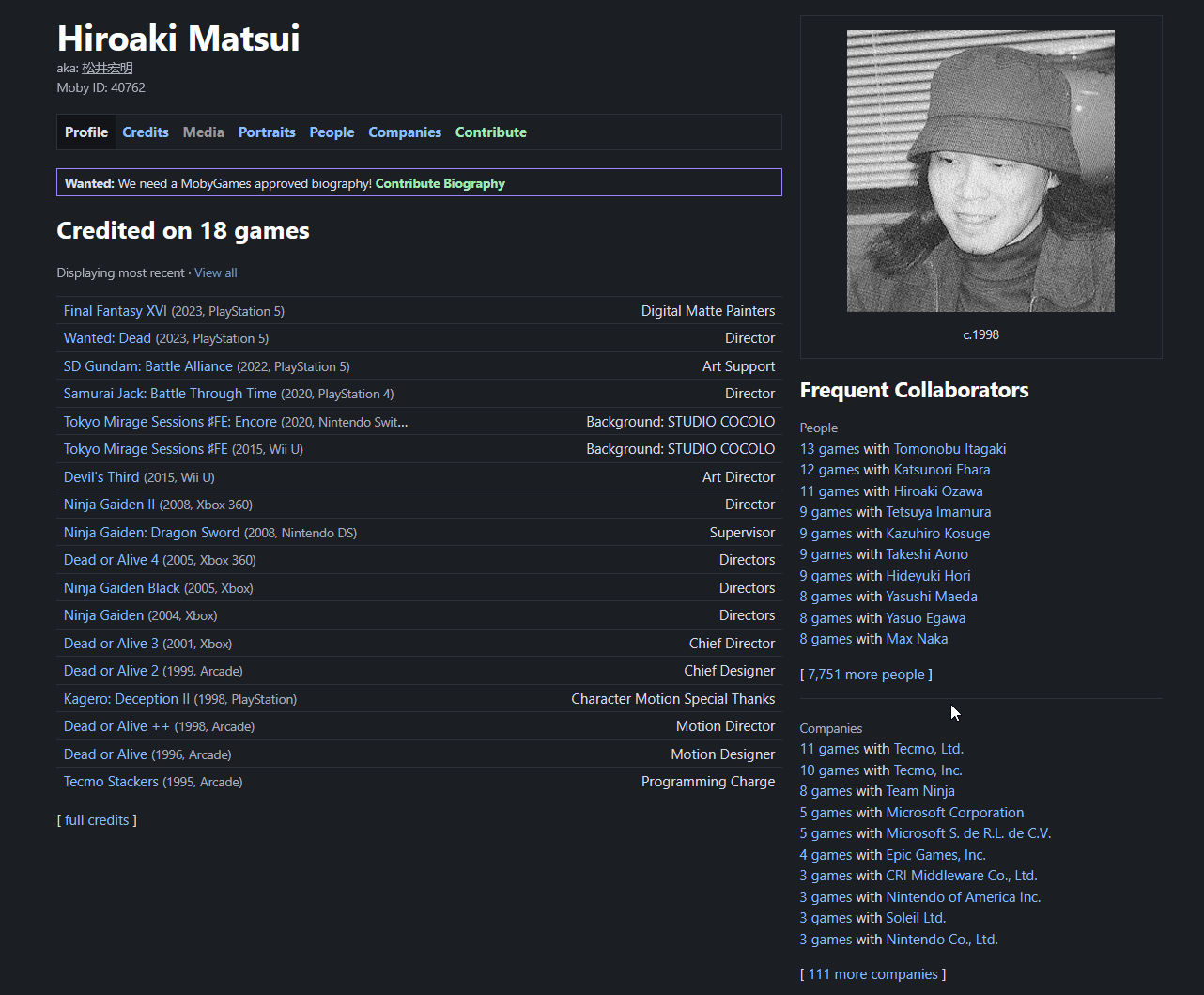Open Kazuhiro Kosuge's profile link
This screenshot has width=1204, height=995.
coord(938,534)
